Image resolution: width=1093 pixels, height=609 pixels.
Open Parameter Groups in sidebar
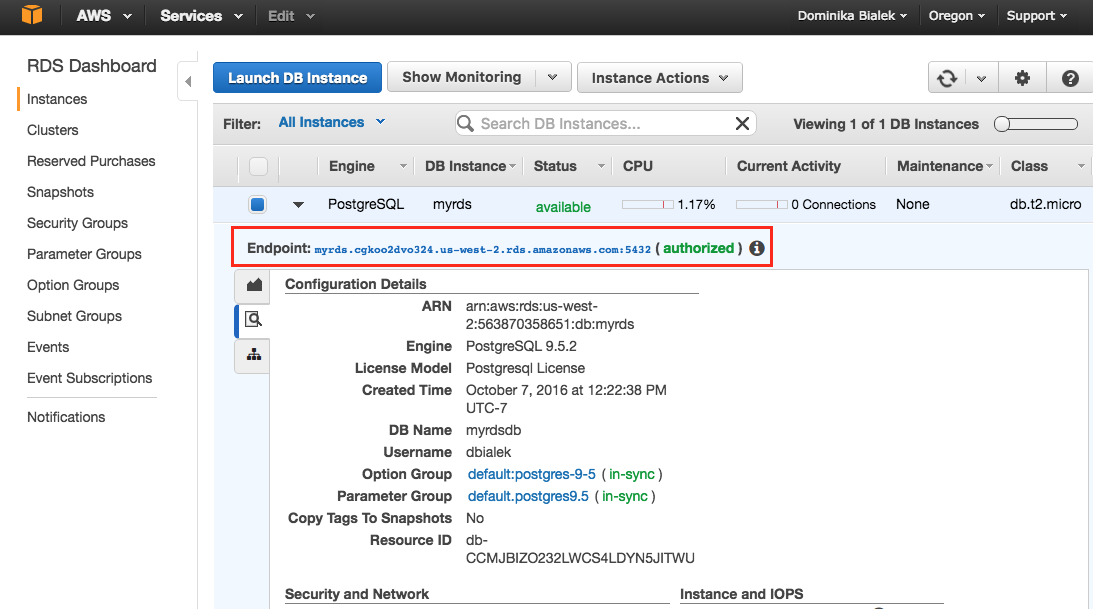click(x=84, y=254)
